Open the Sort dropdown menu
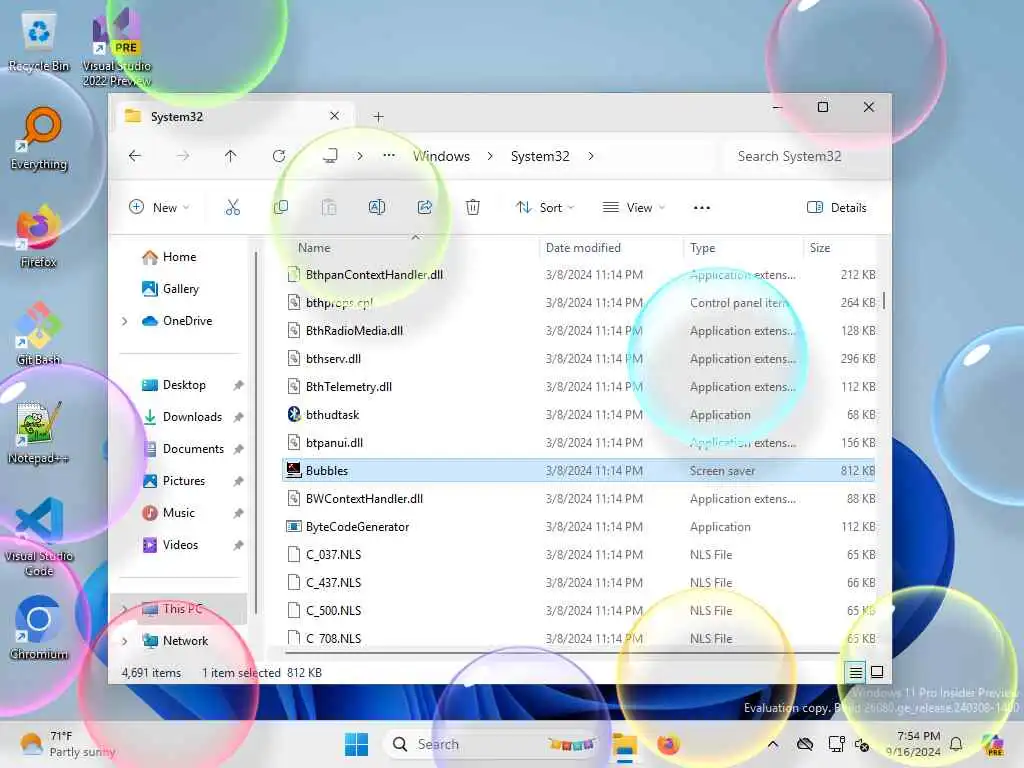The image size is (1024, 768). pyautogui.click(x=545, y=208)
